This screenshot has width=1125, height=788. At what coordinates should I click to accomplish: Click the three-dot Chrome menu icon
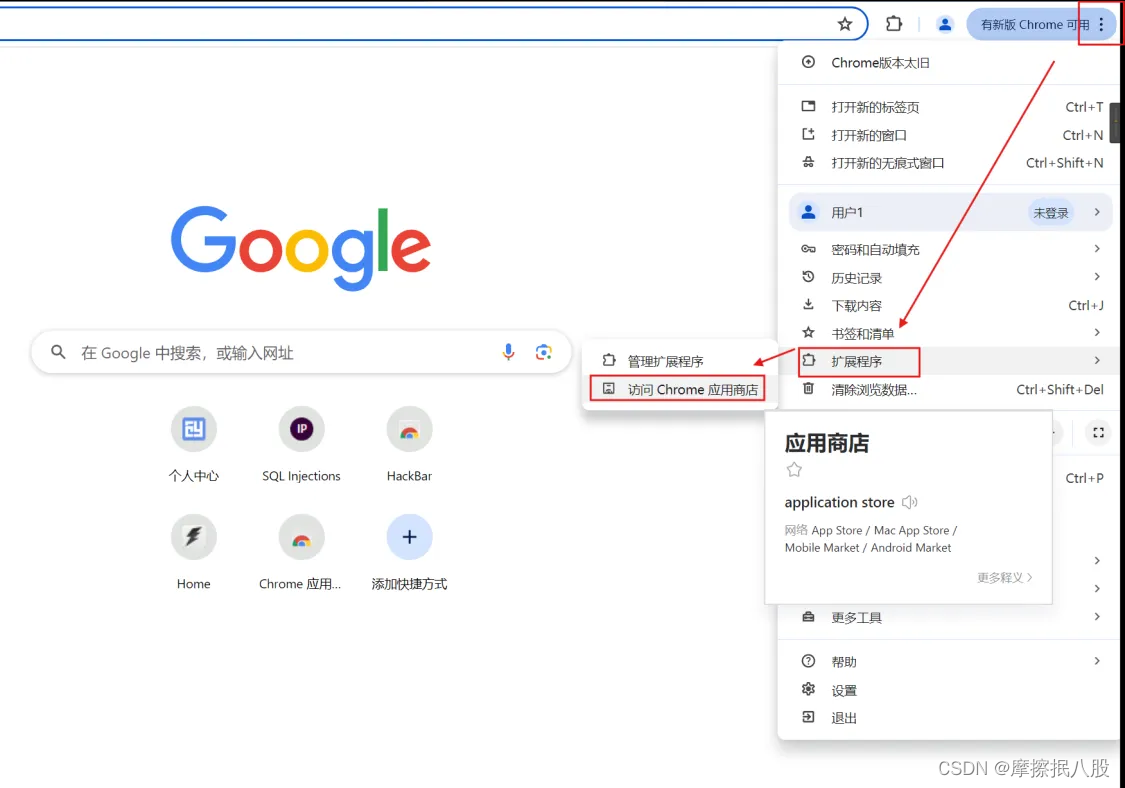tap(1101, 24)
